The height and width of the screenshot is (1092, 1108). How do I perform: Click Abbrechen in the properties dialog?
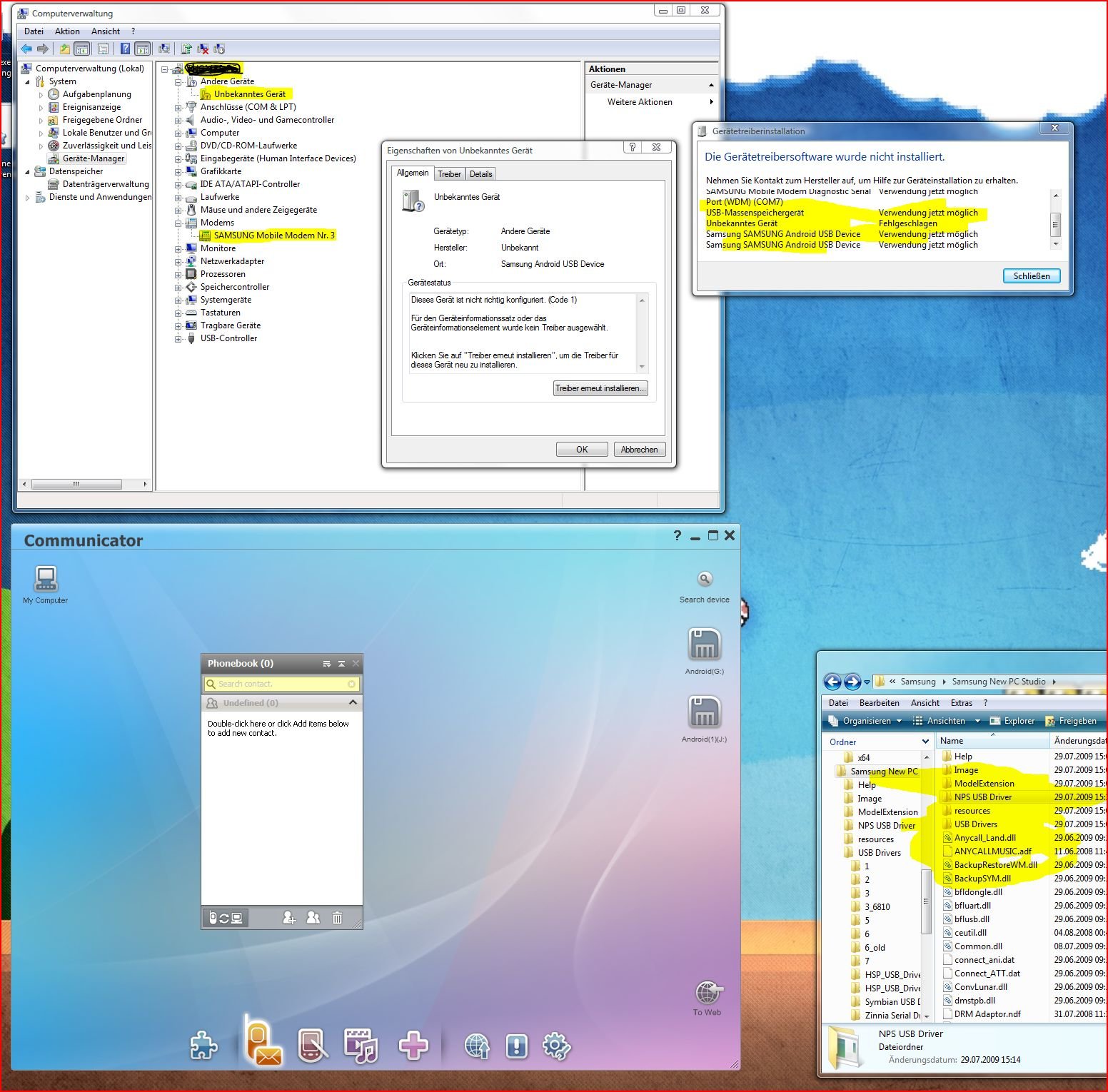tap(639, 450)
